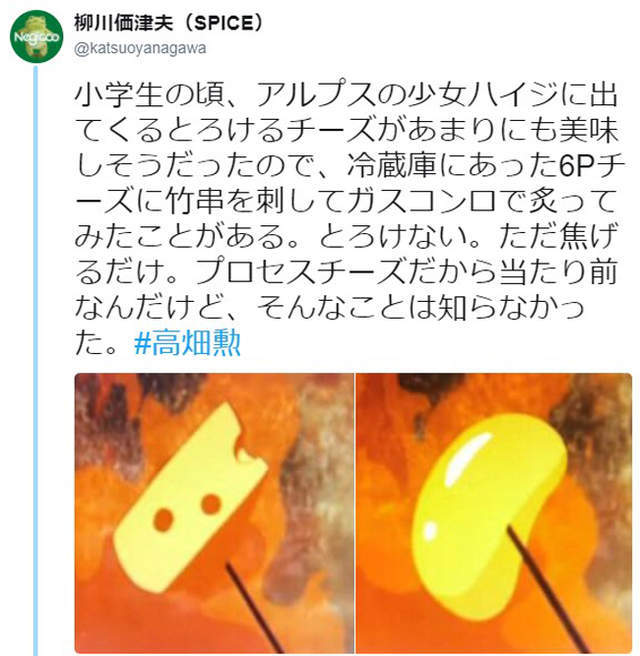Click the first tweet line starting with 小学生の頃

(346, 95)
